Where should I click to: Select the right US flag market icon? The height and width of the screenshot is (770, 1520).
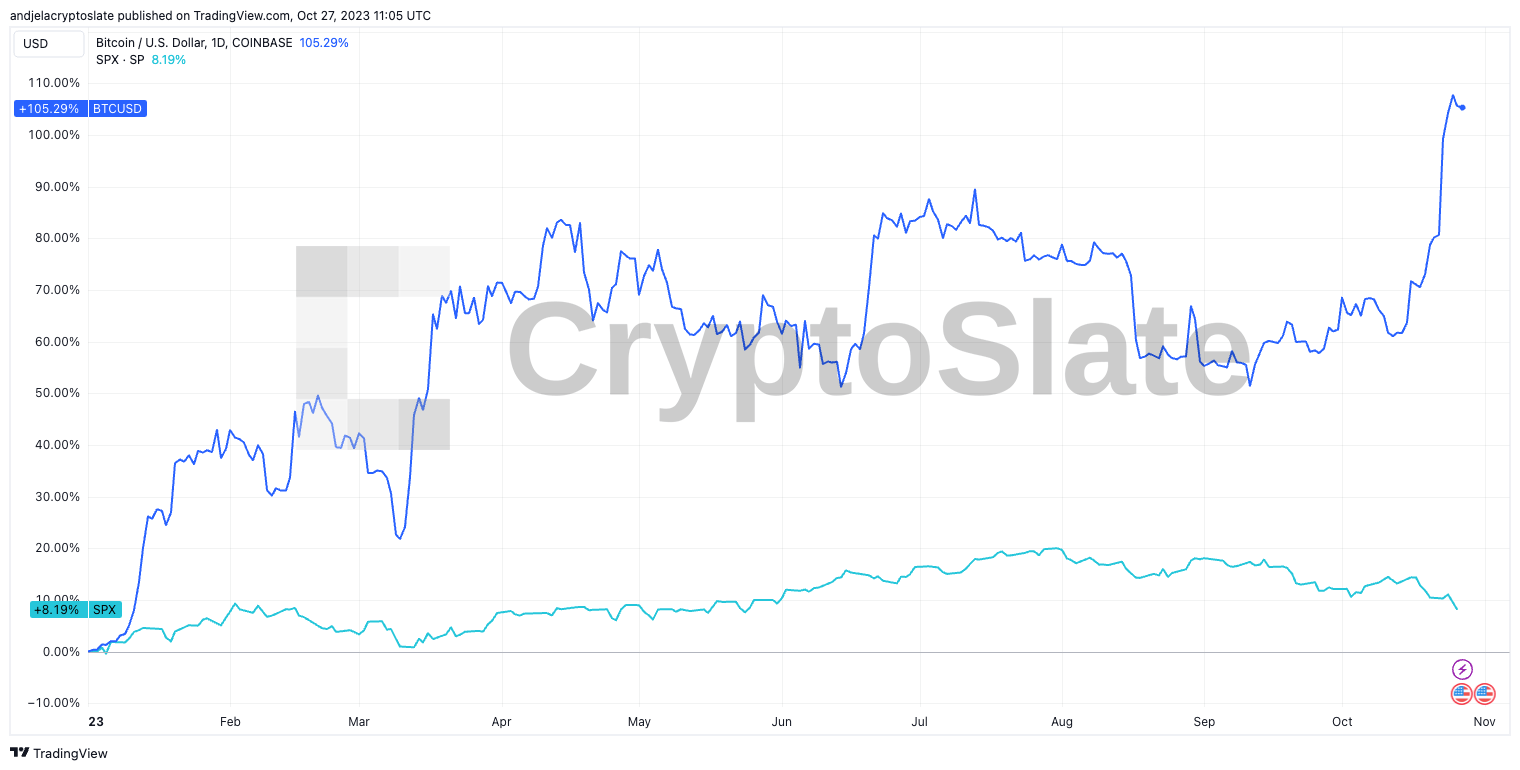[x=1484, y=693]
